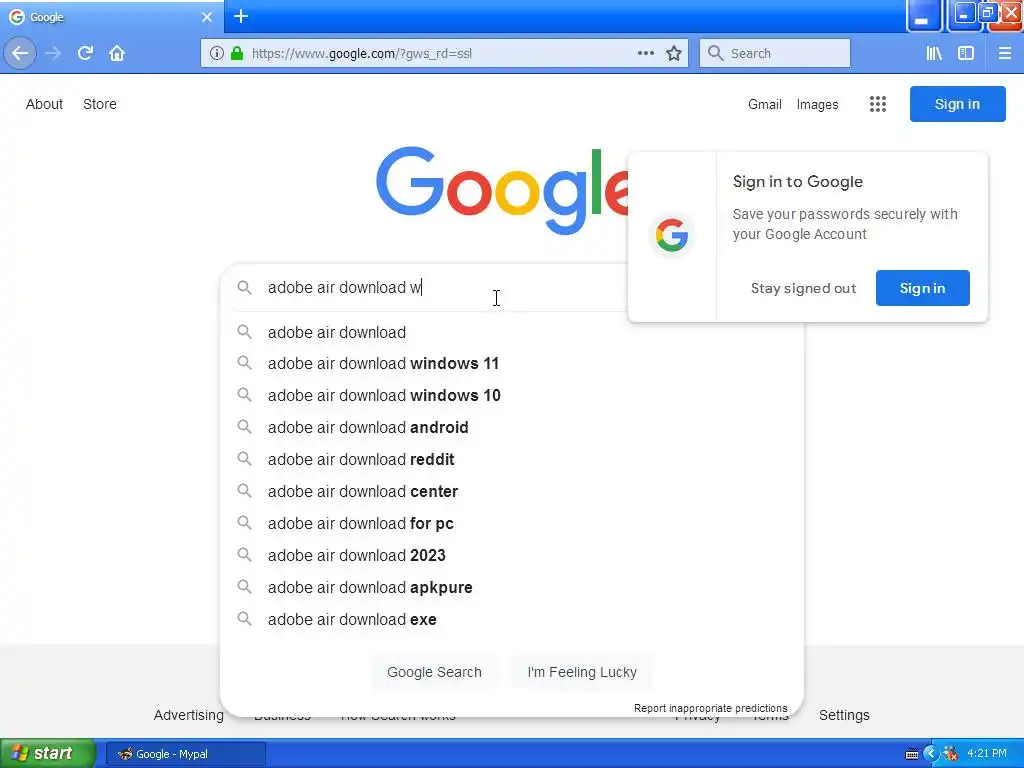This screenshot has height=768, width=1024.
Task: Open the browser hamburger menu
Action: pos(1005,54)
